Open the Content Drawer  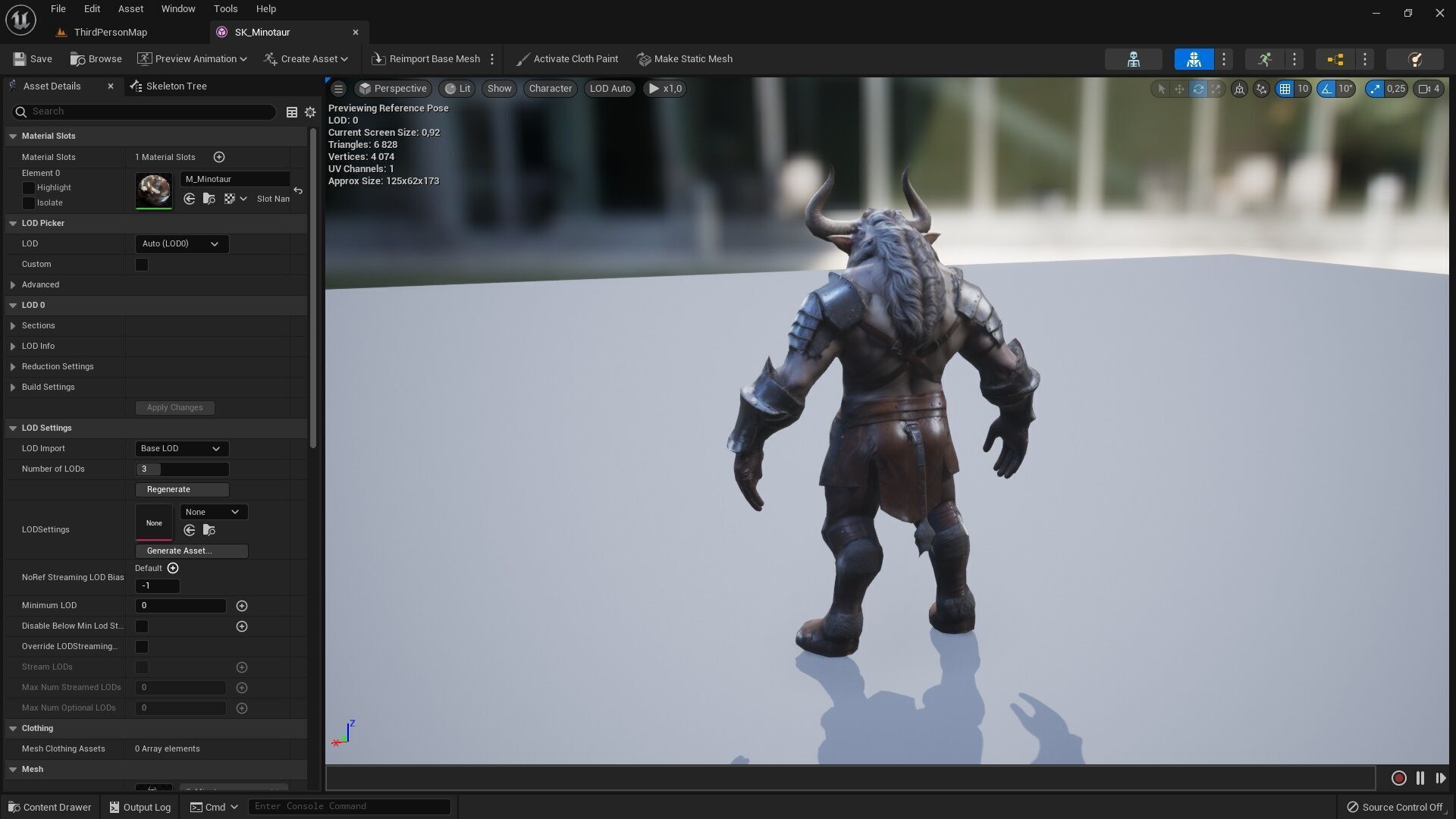[x=49, y=807]
